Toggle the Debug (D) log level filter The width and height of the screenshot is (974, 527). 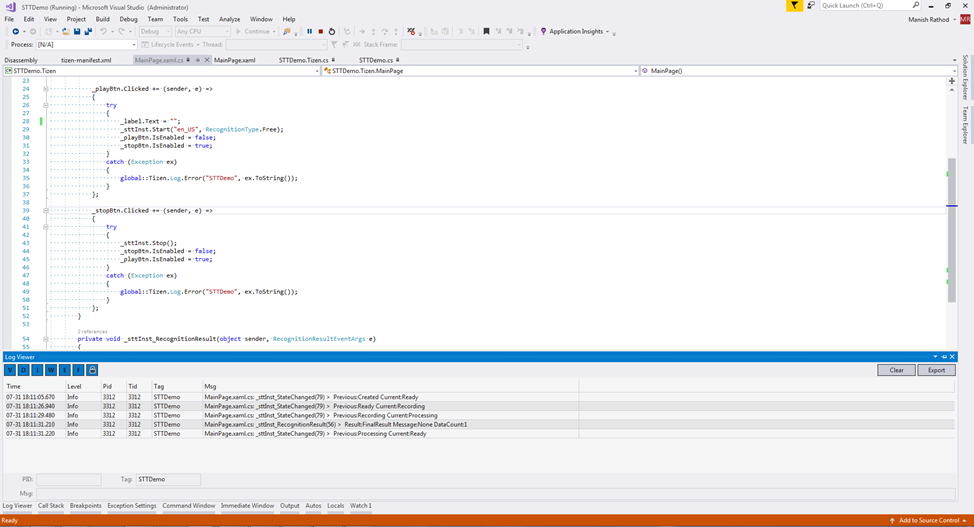coord(24,370)
